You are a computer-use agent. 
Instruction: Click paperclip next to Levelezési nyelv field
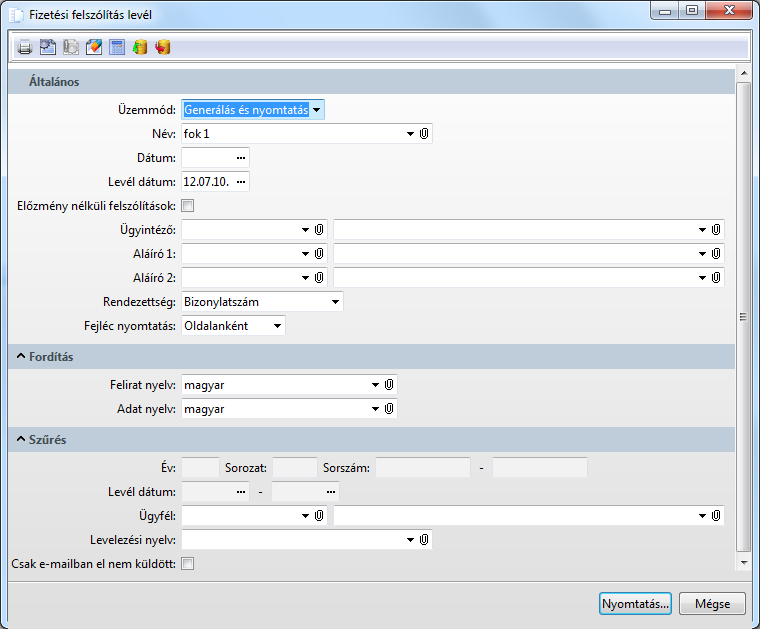click(x=424, y=540)
